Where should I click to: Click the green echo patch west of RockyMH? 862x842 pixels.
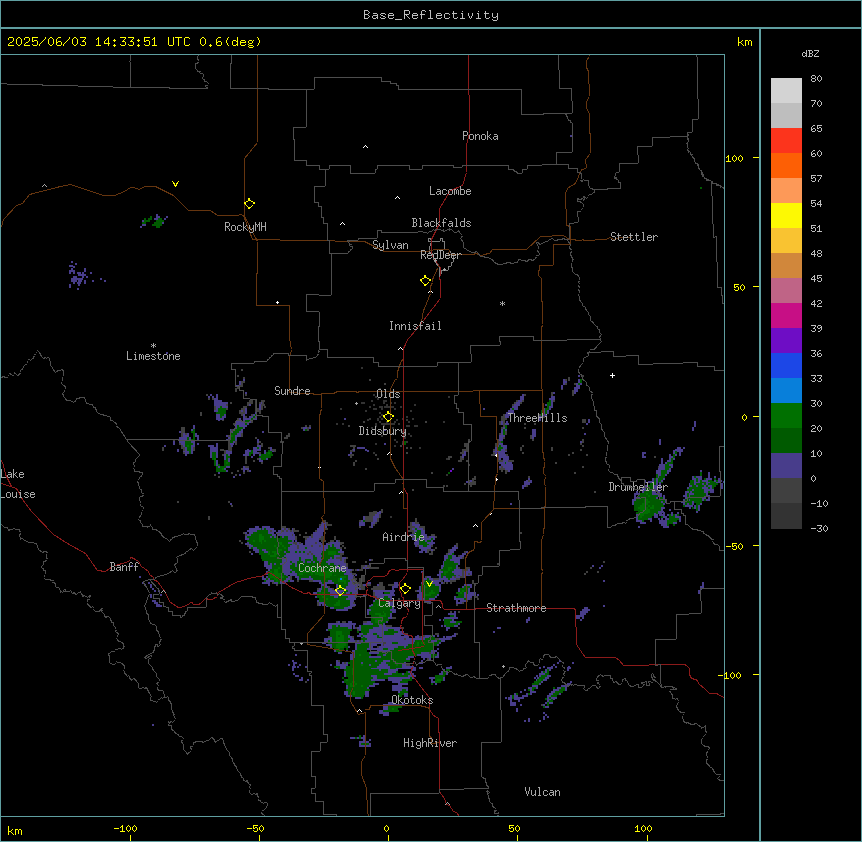pyautogui.click(x=154, y=221)
